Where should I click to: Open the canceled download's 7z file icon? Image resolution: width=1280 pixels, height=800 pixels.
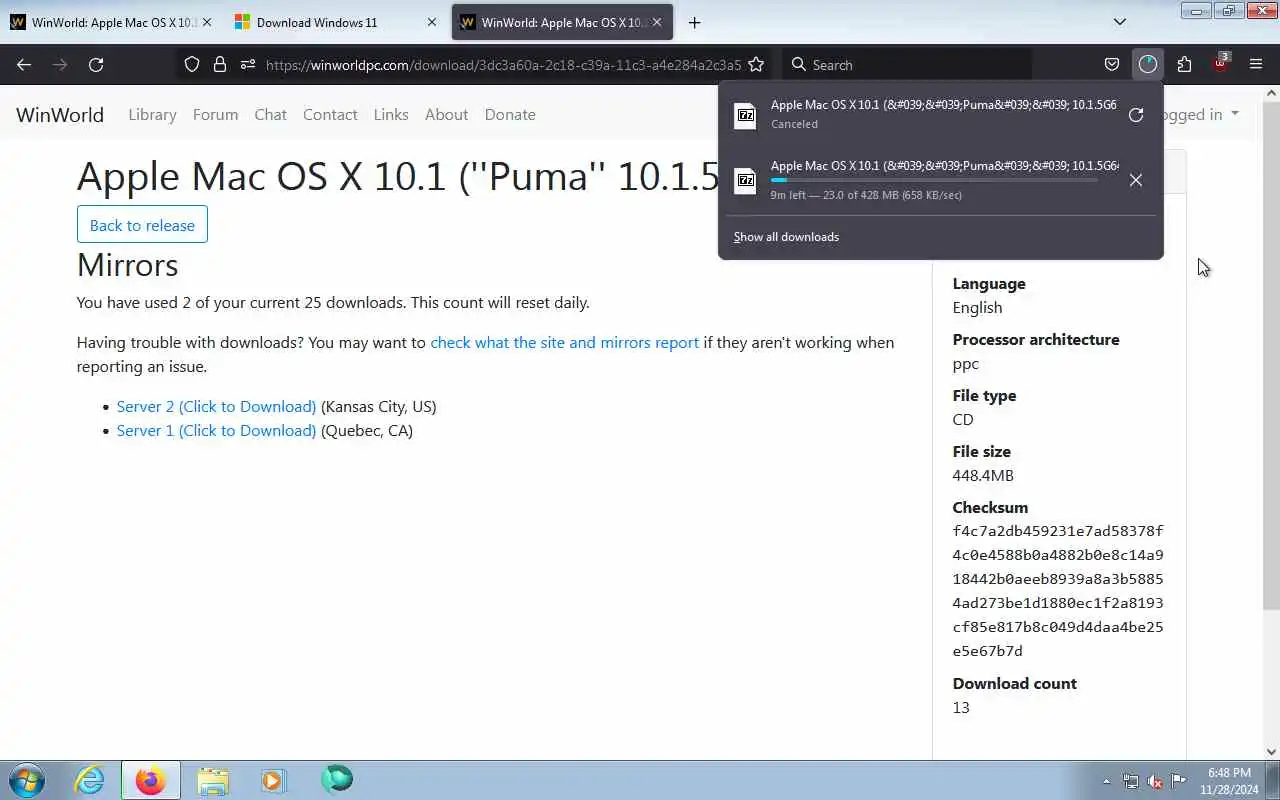[x=746, y=114]
